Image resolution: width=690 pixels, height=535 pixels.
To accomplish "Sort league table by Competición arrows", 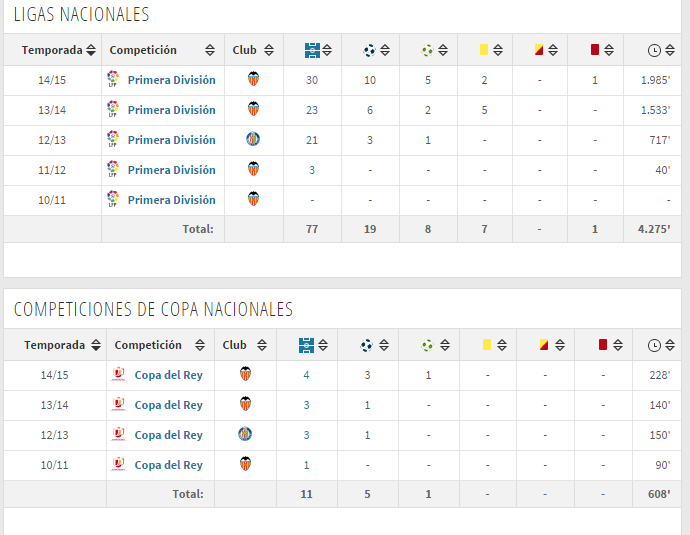I will [x=210, y=50].
